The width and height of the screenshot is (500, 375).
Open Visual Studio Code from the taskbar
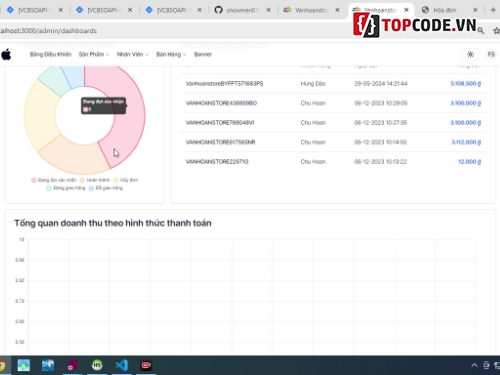[122, 365]
